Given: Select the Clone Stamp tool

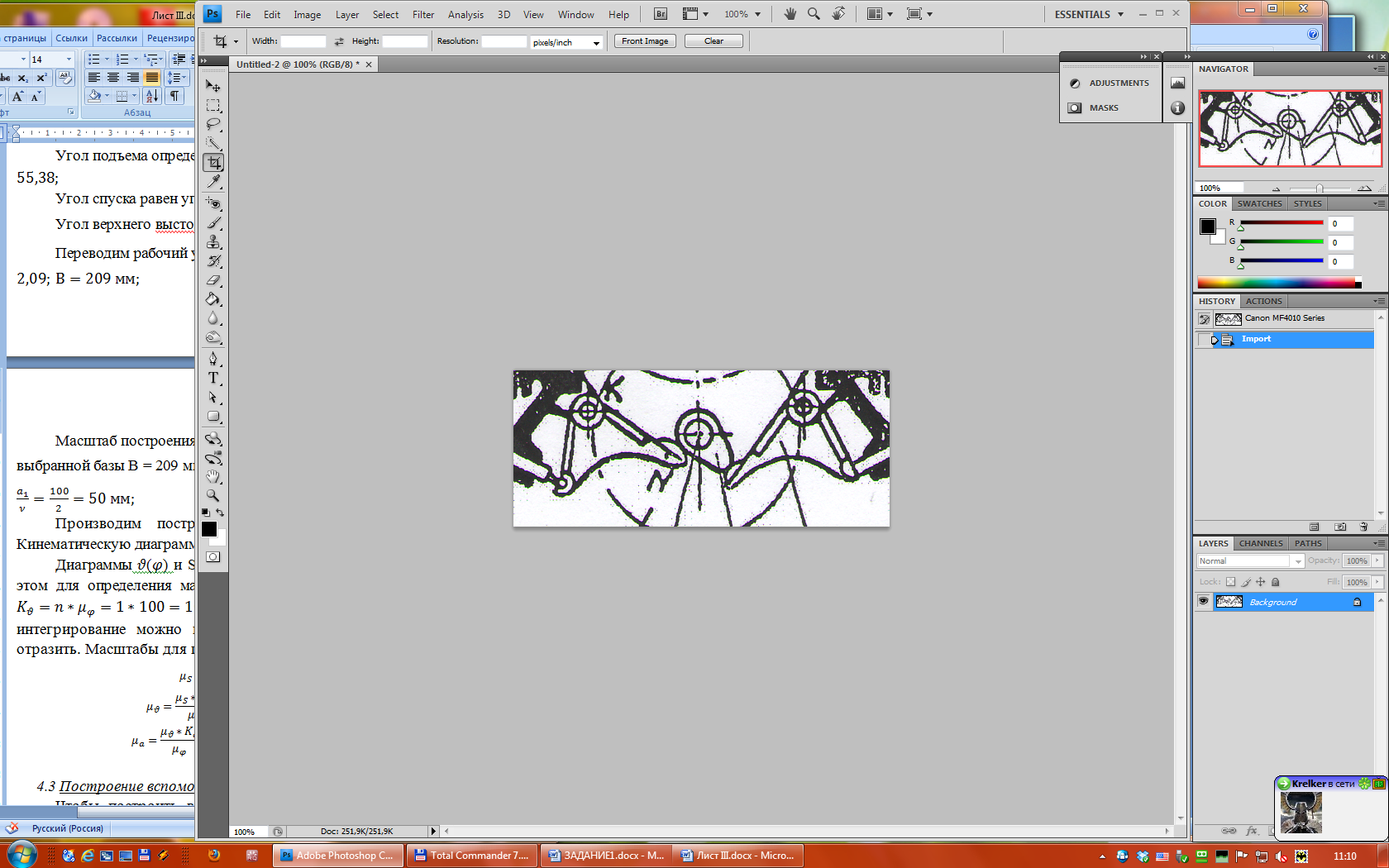Looking at the screenshot, I should tap(213, 241).
